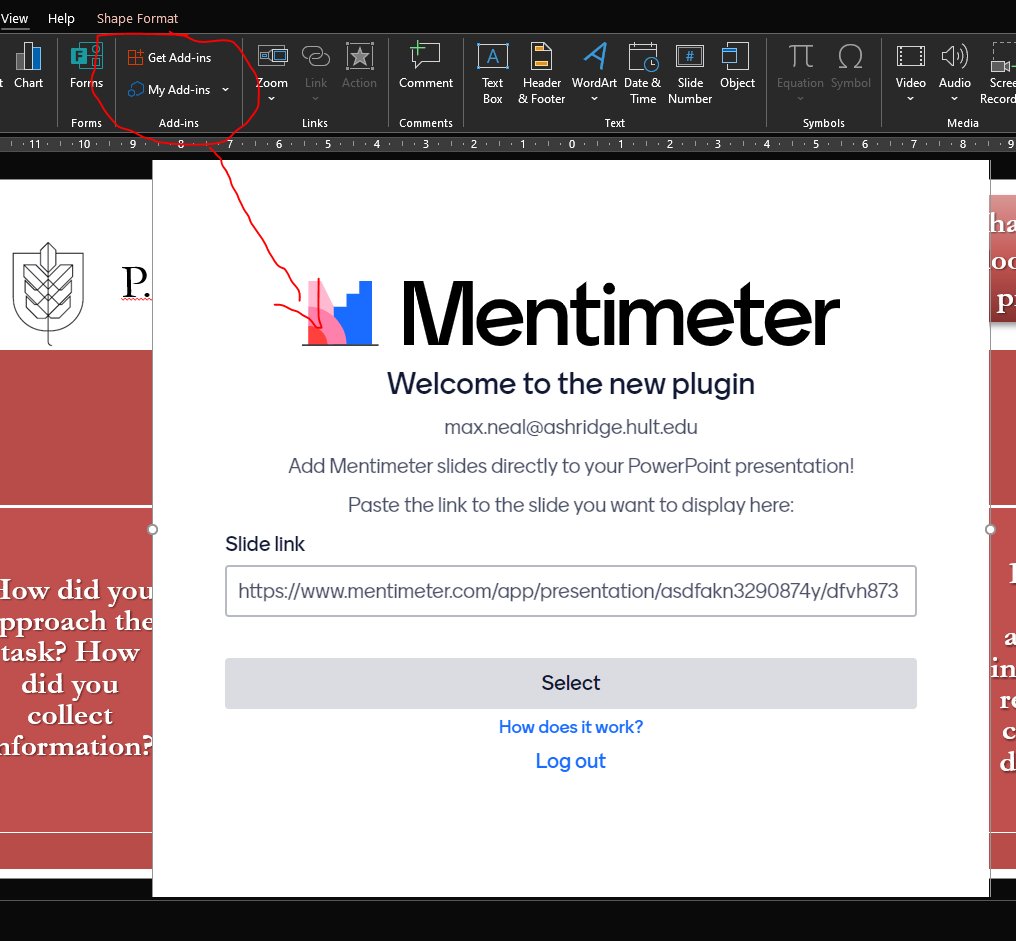
Task: Select the Shape Format tab
Action: [137, 18]
